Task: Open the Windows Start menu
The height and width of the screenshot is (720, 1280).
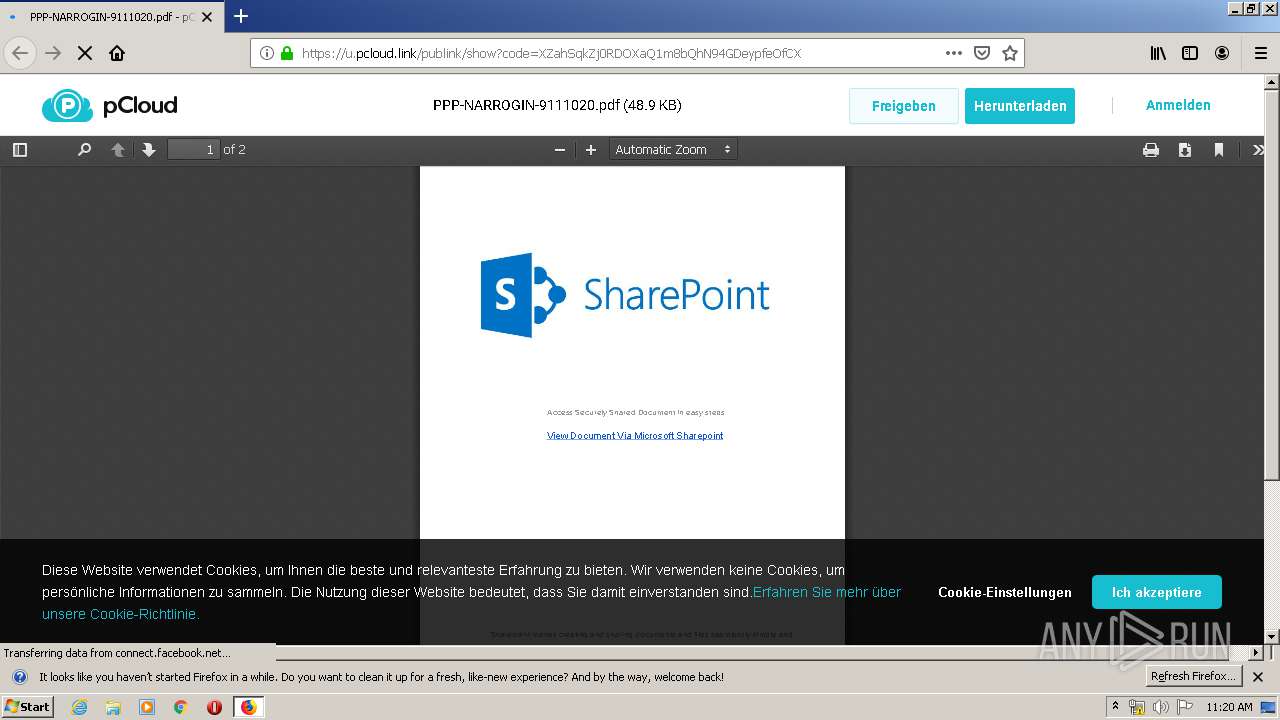Action: (27, 707)
